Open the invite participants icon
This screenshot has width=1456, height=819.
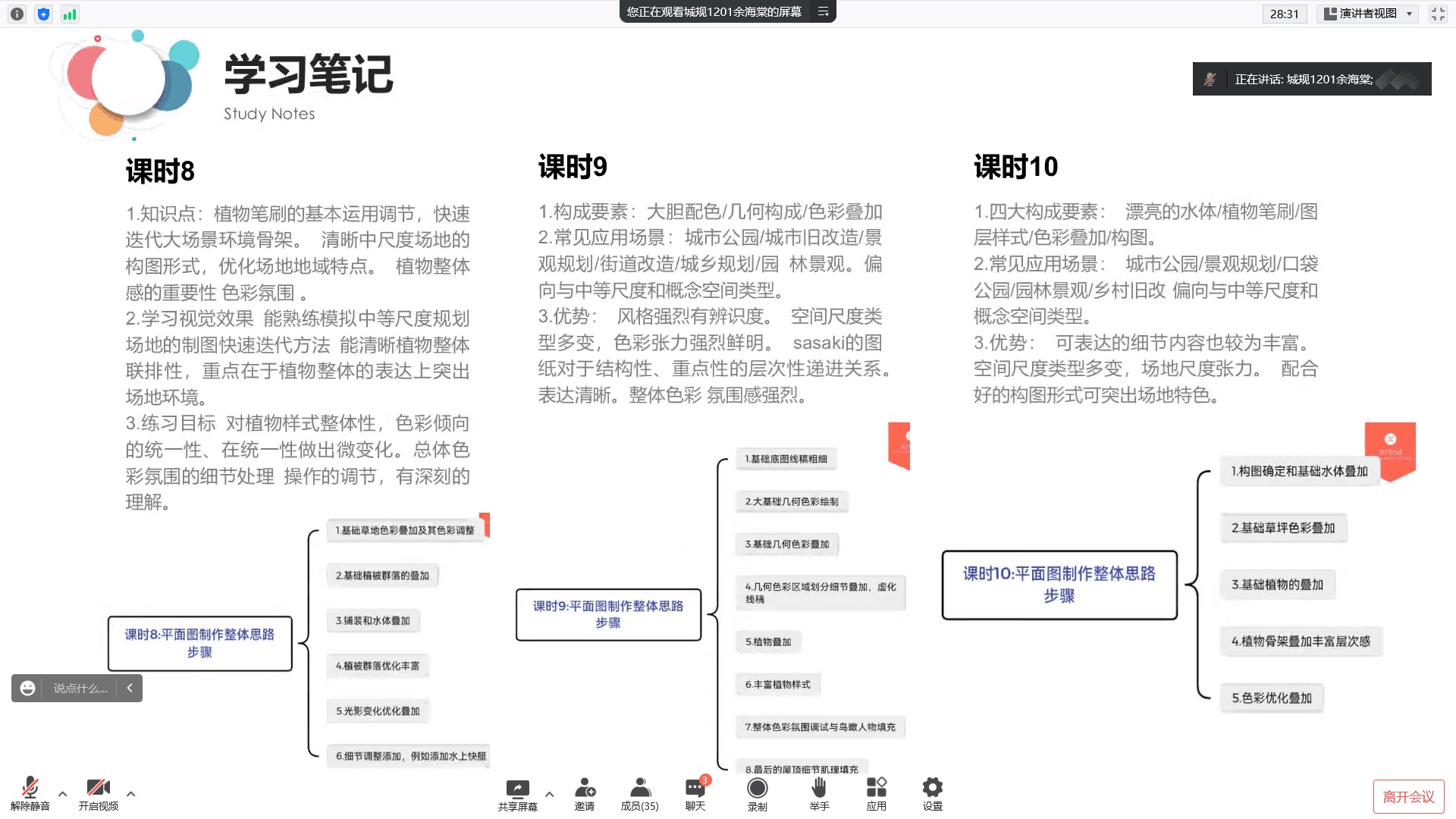pos(585,789)
